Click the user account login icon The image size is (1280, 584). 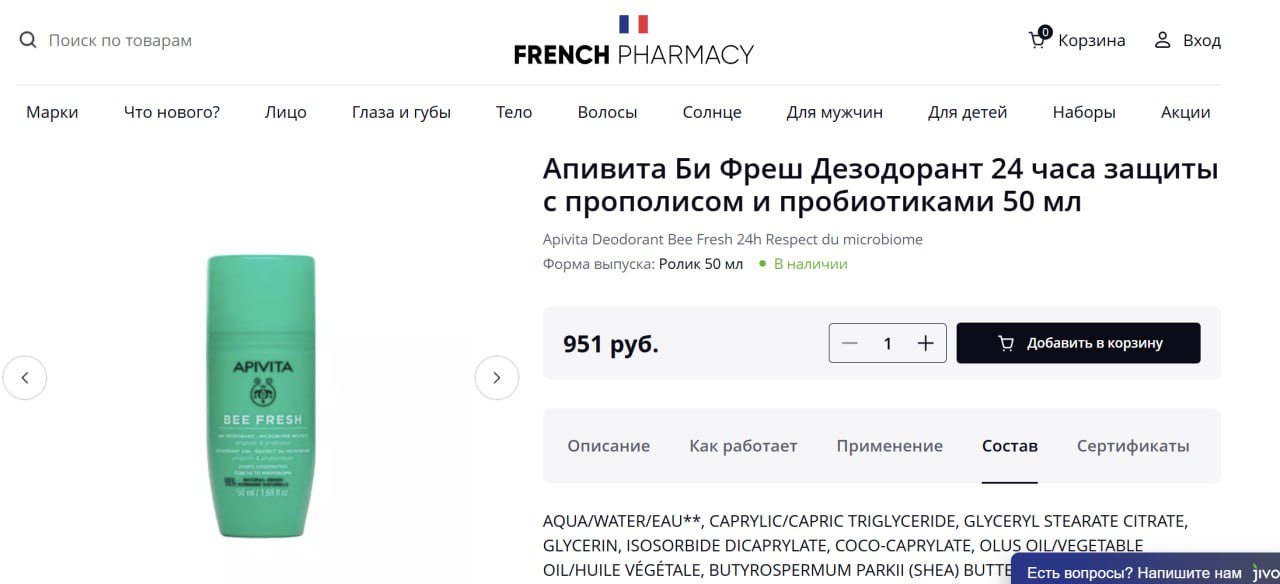1162,40
